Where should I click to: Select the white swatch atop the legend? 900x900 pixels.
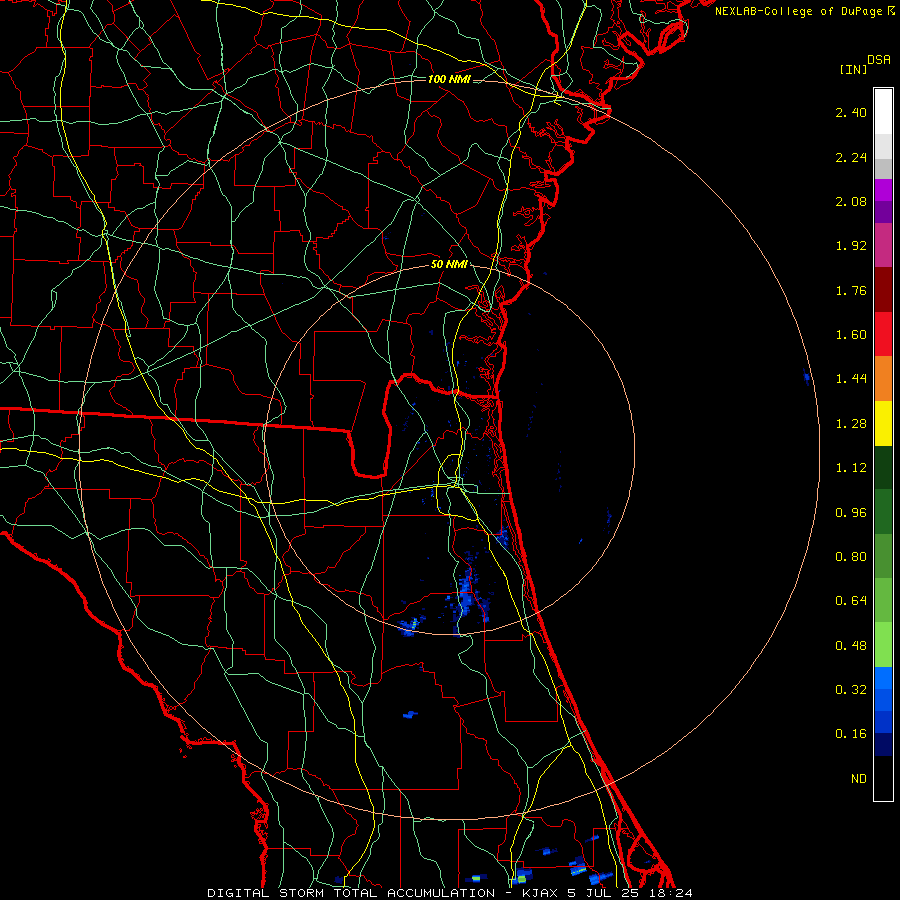pos(883,111)
